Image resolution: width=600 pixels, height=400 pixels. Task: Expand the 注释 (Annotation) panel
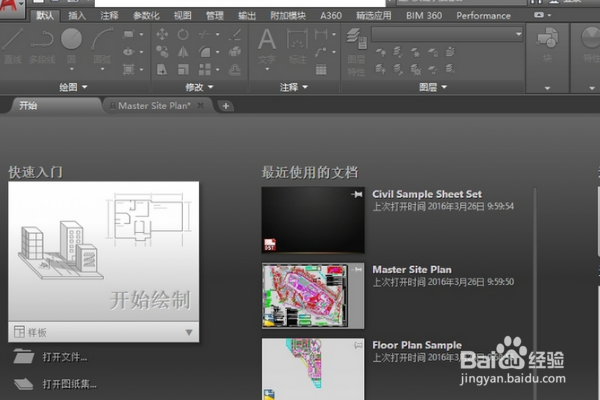pyautogui.click(x=293, y=87)
